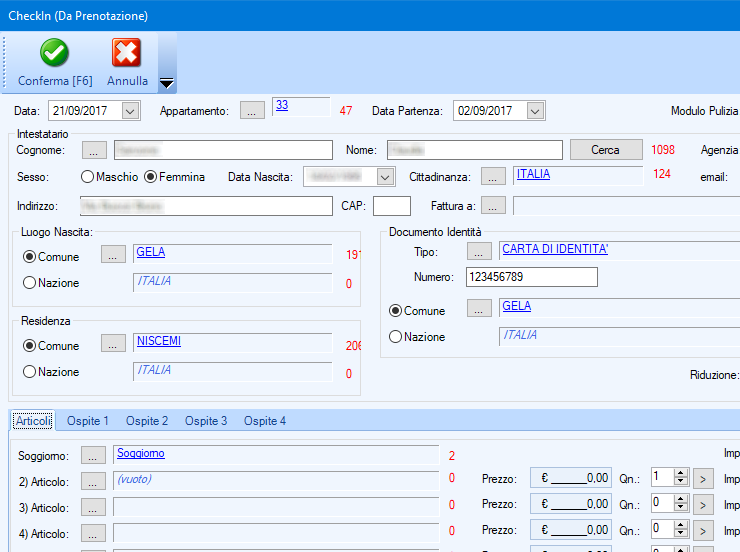Click the document Numero input field

(531, 277)
